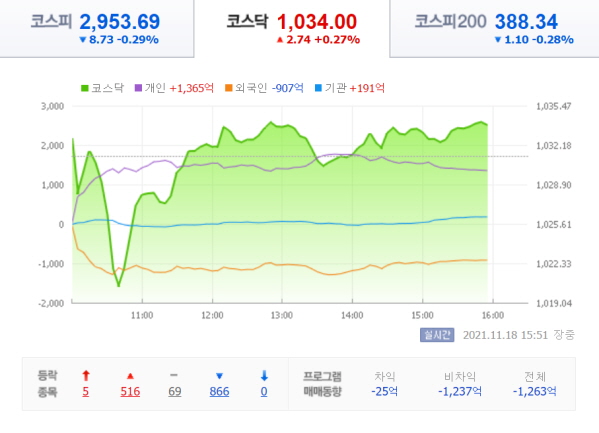Click the 코스닥 change +0.27% text
599x433 pixels.
pos(337,39)
